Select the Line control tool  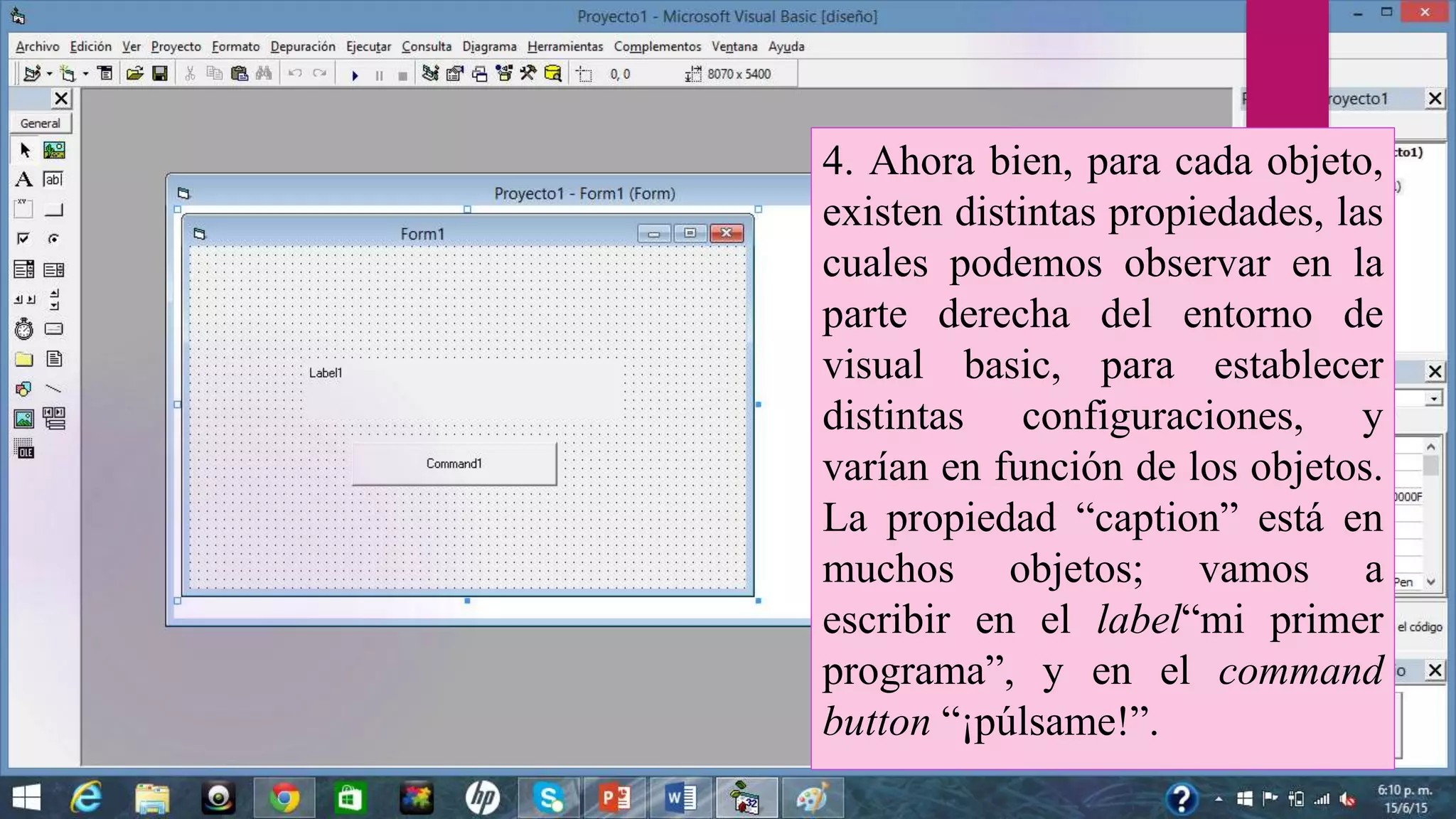[x=54, y=389]
